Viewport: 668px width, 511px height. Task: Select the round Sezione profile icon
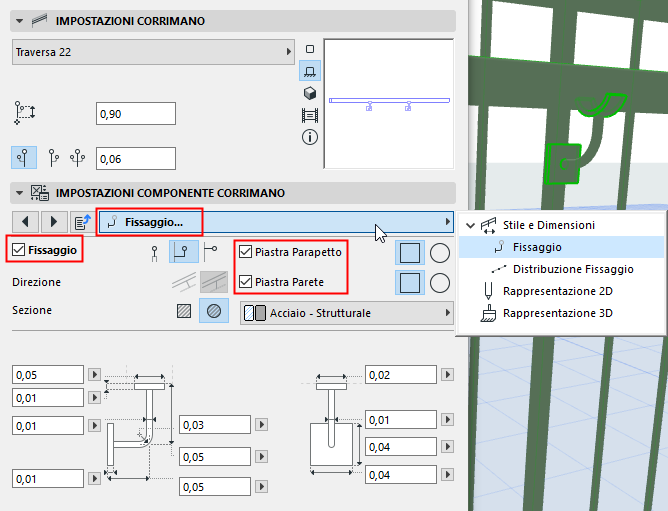(x=214, y=311)
